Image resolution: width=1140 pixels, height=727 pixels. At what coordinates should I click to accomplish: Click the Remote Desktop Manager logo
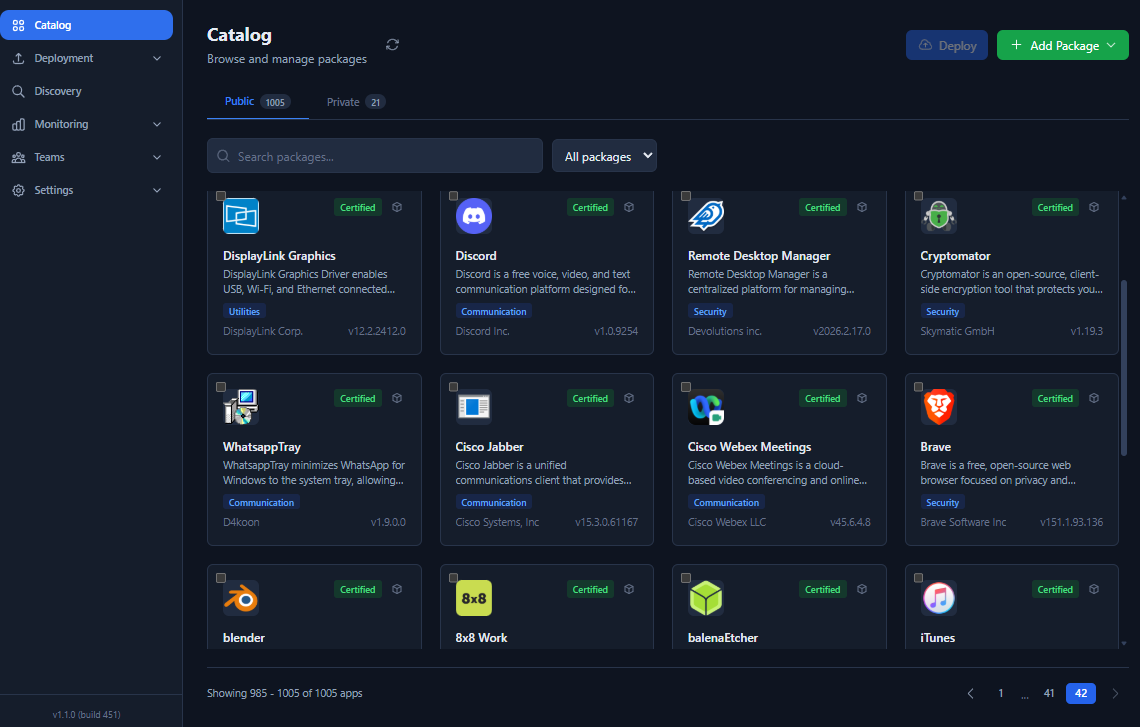(x=706, y=216)
